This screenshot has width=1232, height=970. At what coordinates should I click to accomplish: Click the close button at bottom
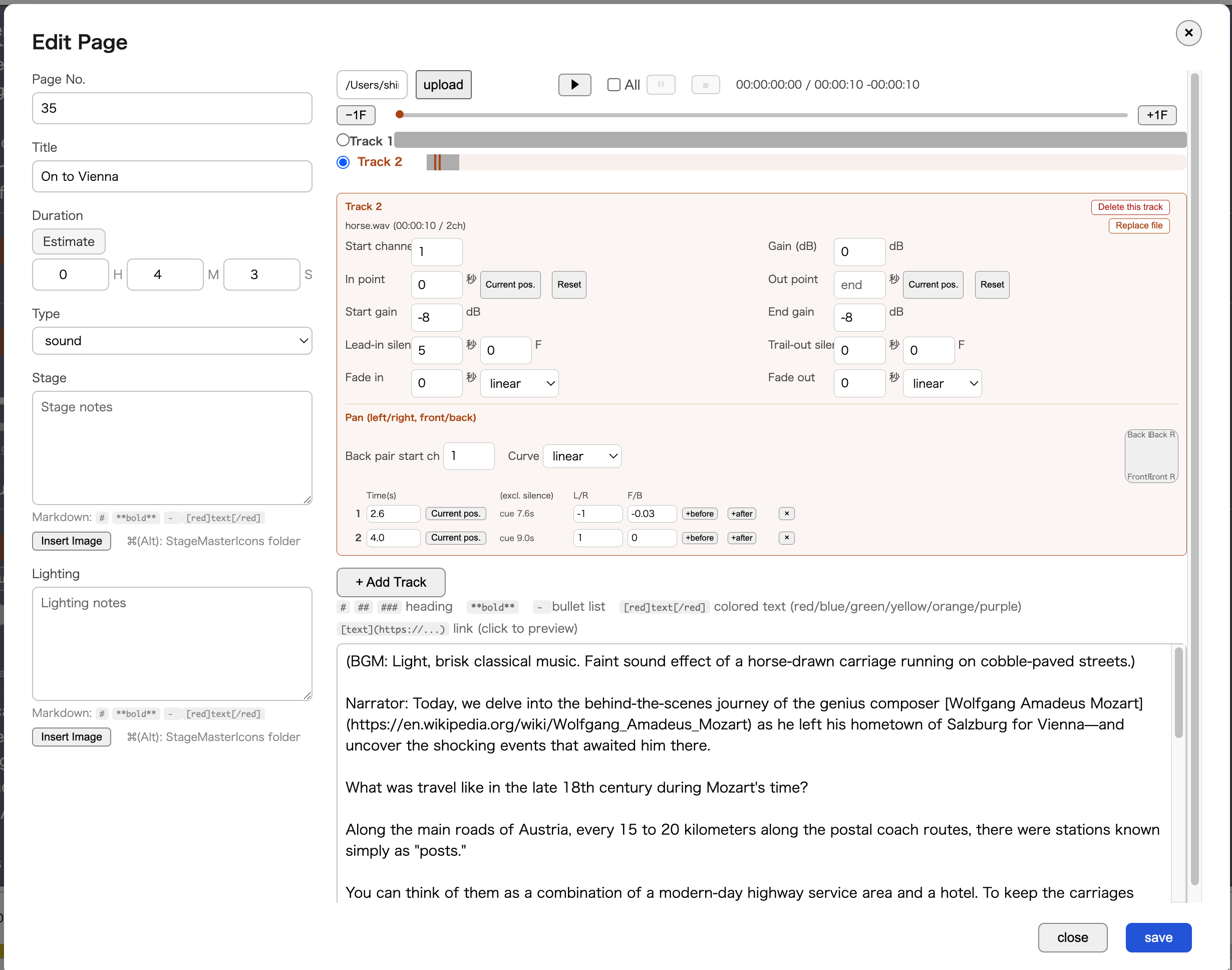(1072, 937)
